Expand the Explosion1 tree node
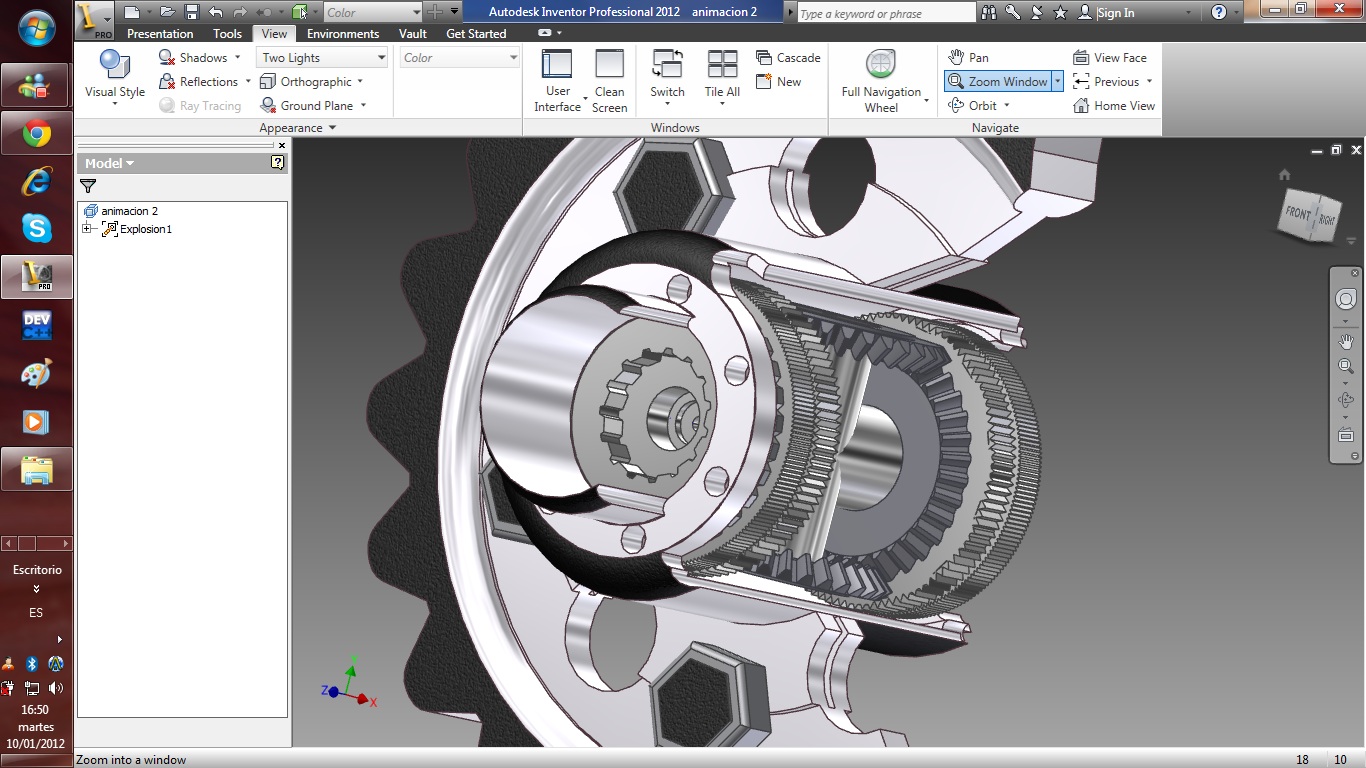 [87, 229]
